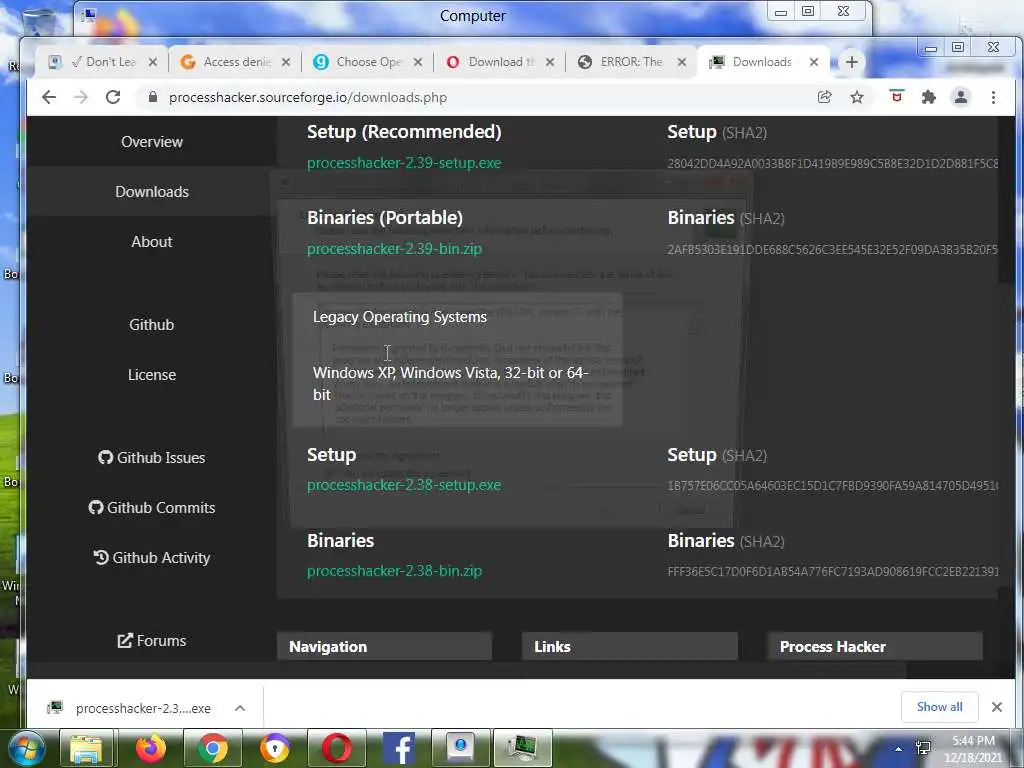Close the 'Access denie' tab
Image resolution: width=1024 pixels, height=768 pixels.
pos(286,62)
